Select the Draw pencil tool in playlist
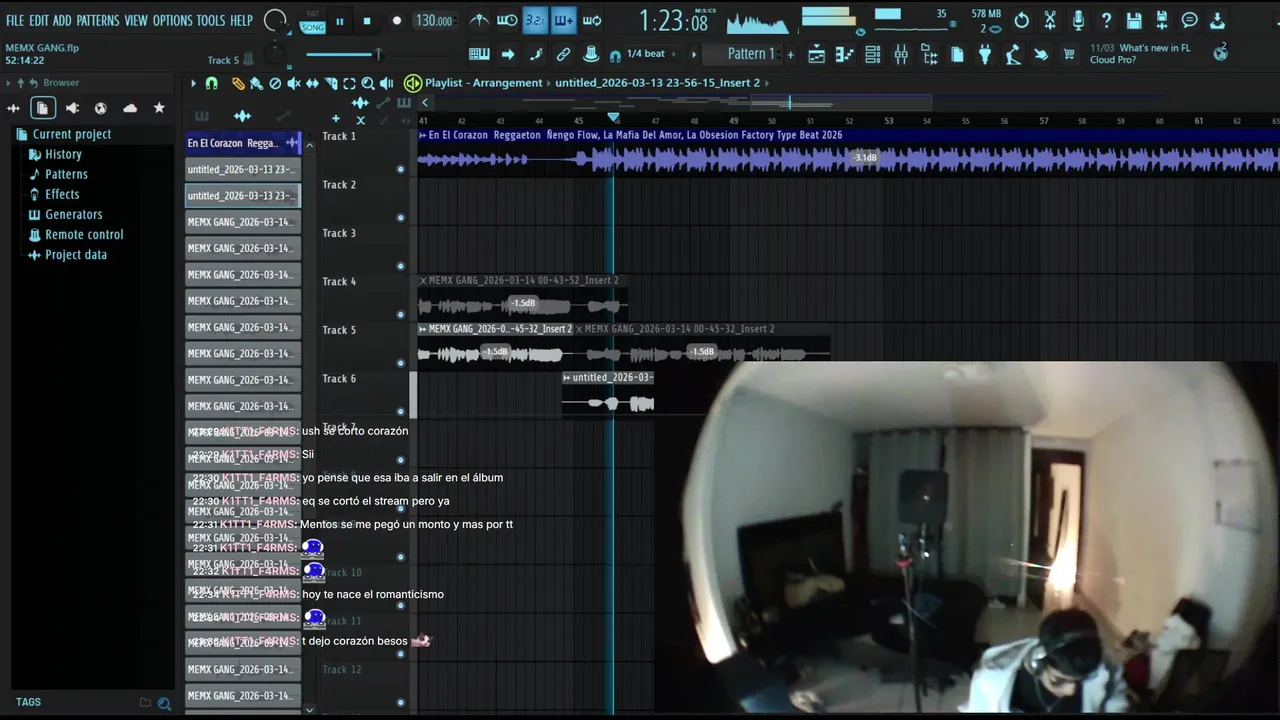This screenshot has width=1280, height=720. (x=238, y=83)
